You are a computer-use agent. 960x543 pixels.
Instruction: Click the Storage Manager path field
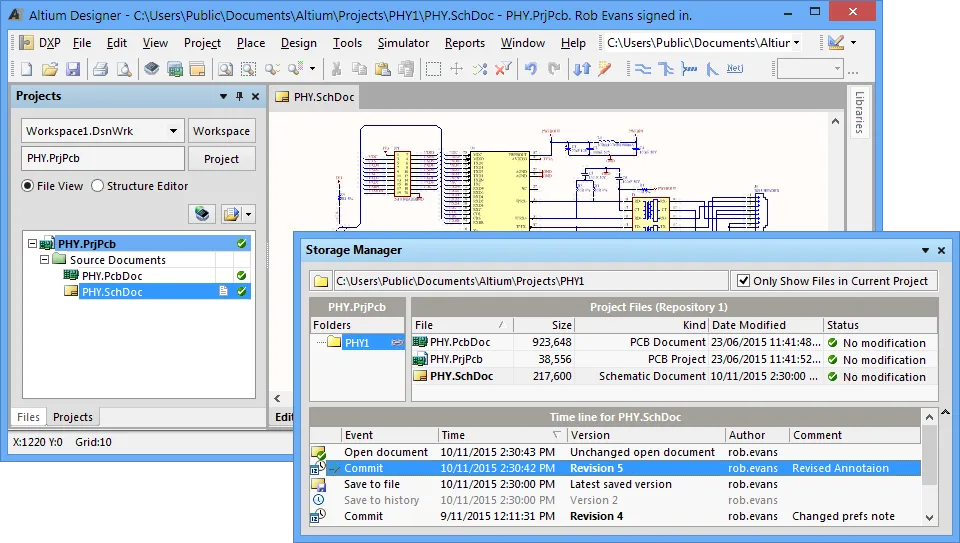click(x=531, y=281)
